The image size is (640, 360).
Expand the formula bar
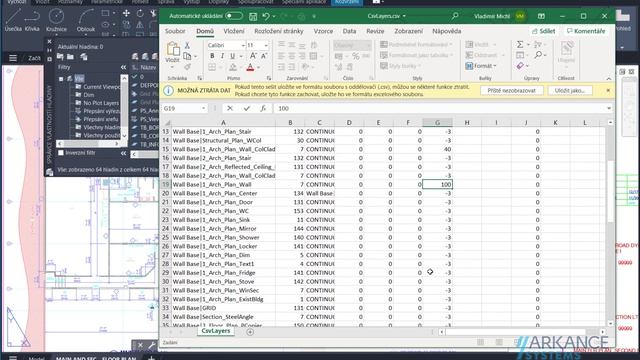click(x=609, y=108)
